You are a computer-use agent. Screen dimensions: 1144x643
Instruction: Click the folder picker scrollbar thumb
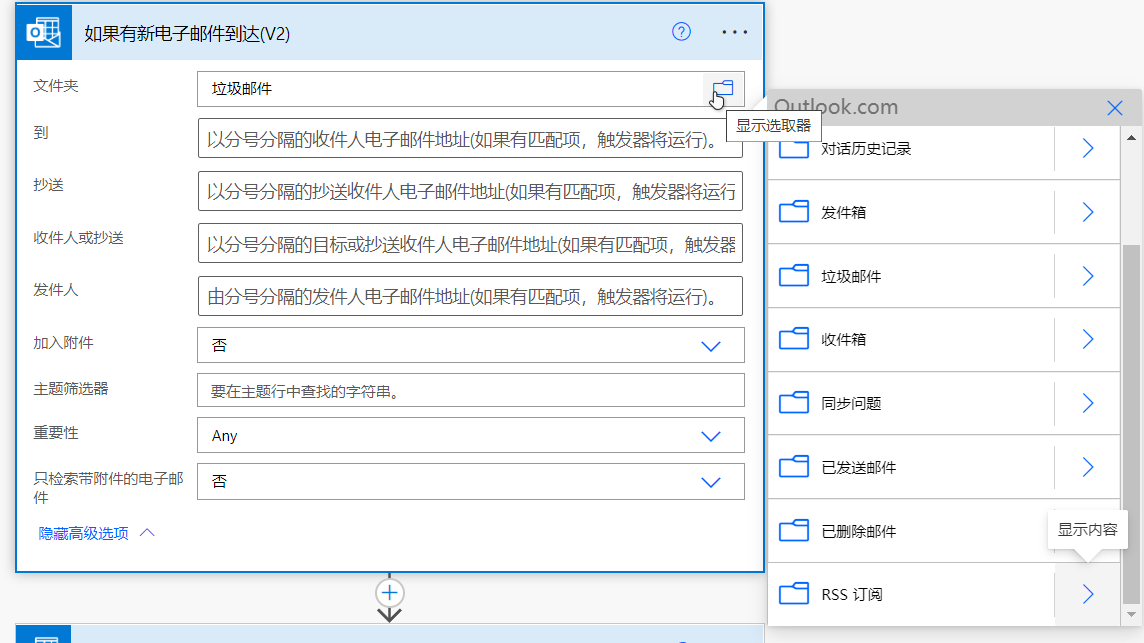[x=1131, y=423]
